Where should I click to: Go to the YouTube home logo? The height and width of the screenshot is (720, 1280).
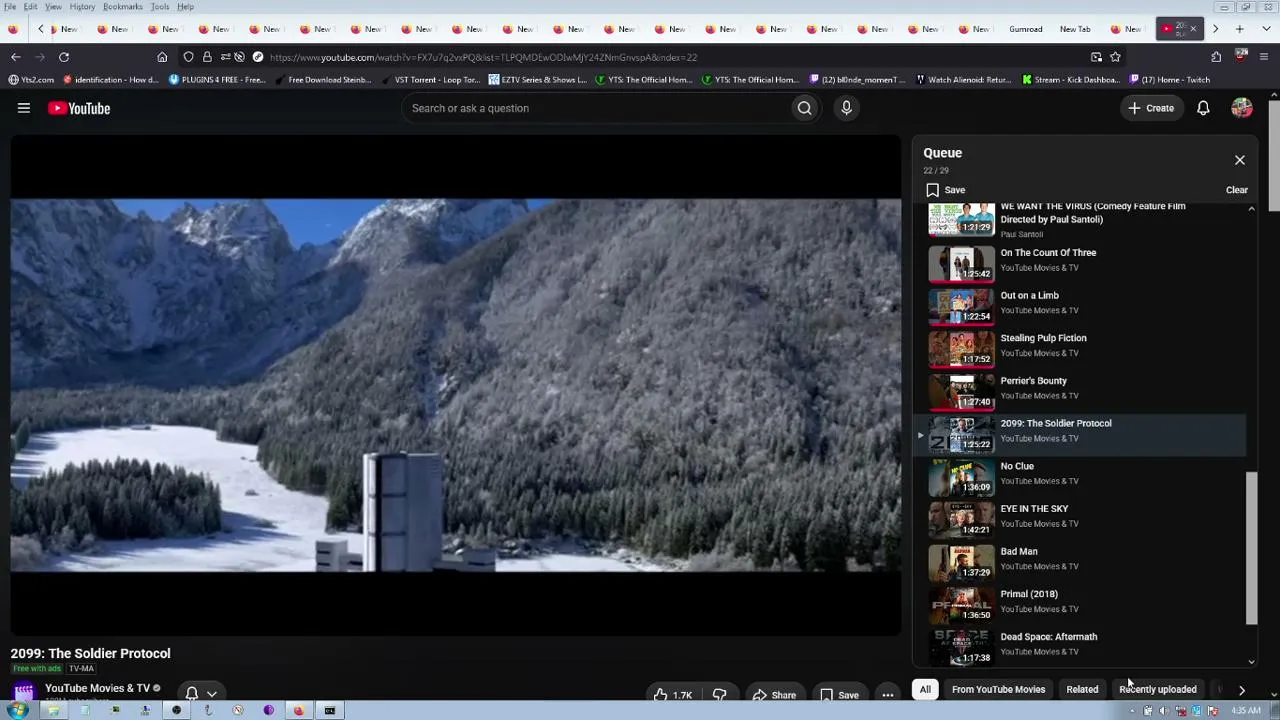79,108
